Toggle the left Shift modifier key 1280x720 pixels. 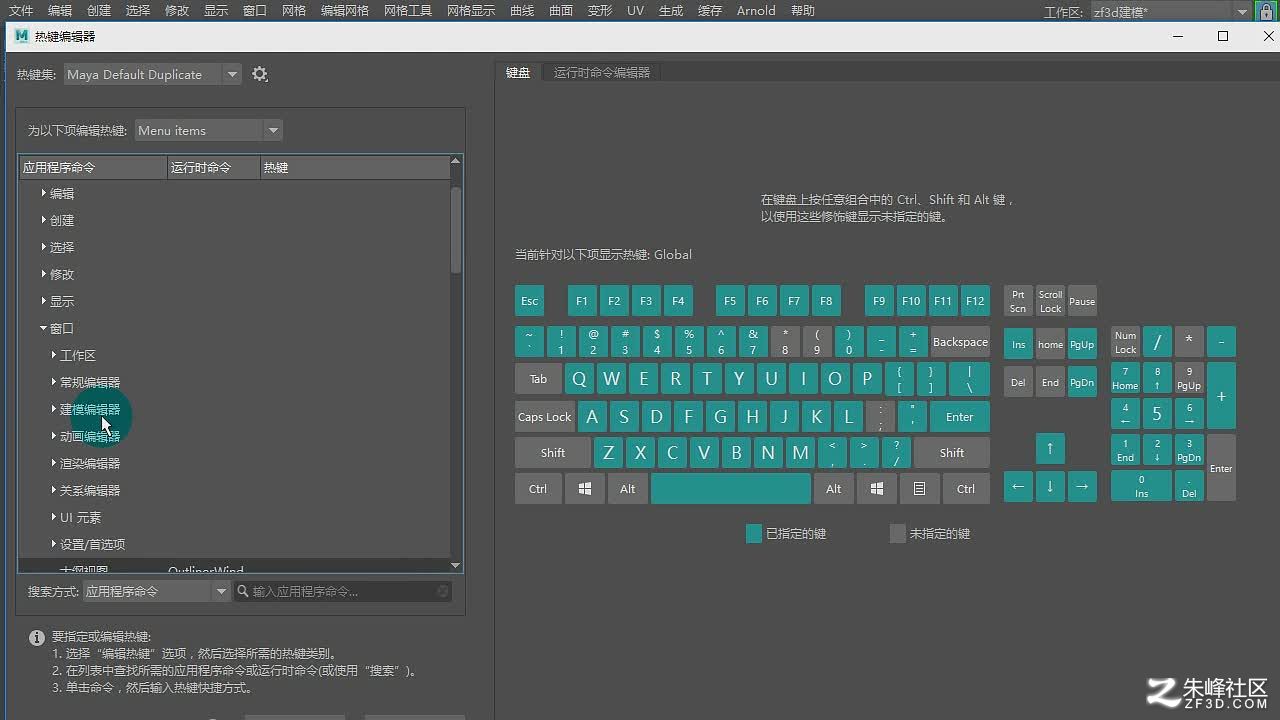(553, 453)
